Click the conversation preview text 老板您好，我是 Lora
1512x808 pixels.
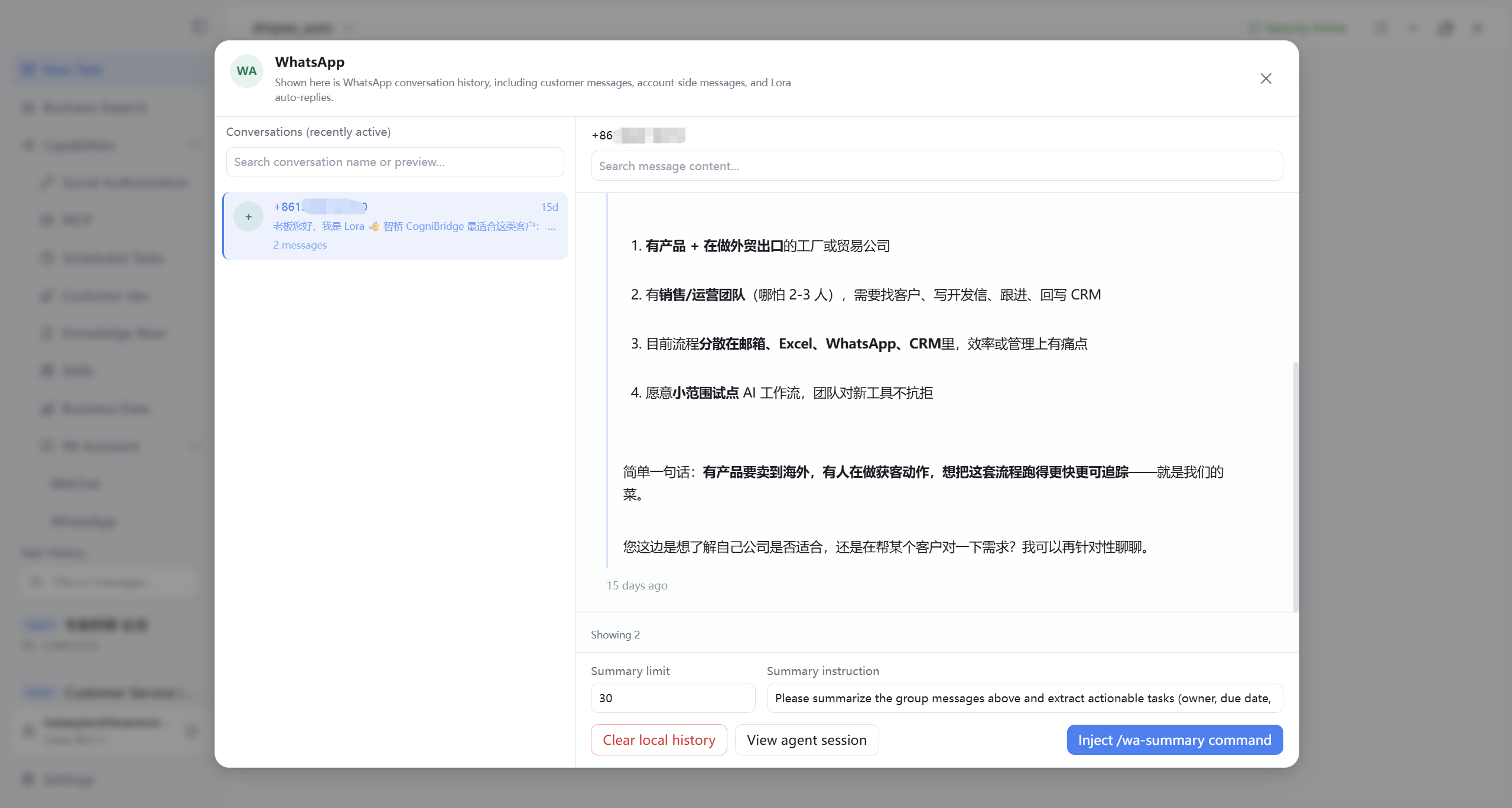tap(414, 226)
